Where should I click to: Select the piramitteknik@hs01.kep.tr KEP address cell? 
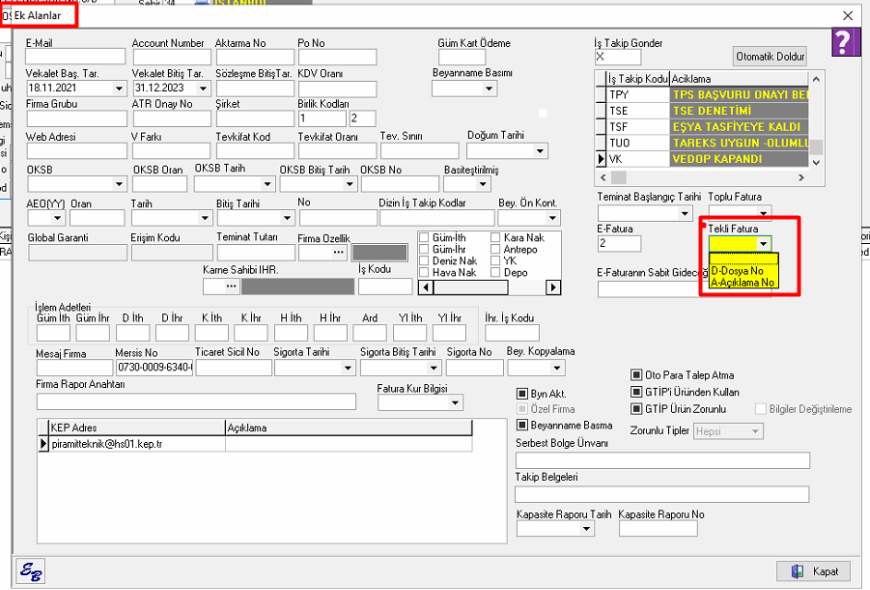click(x=138, y=444)
